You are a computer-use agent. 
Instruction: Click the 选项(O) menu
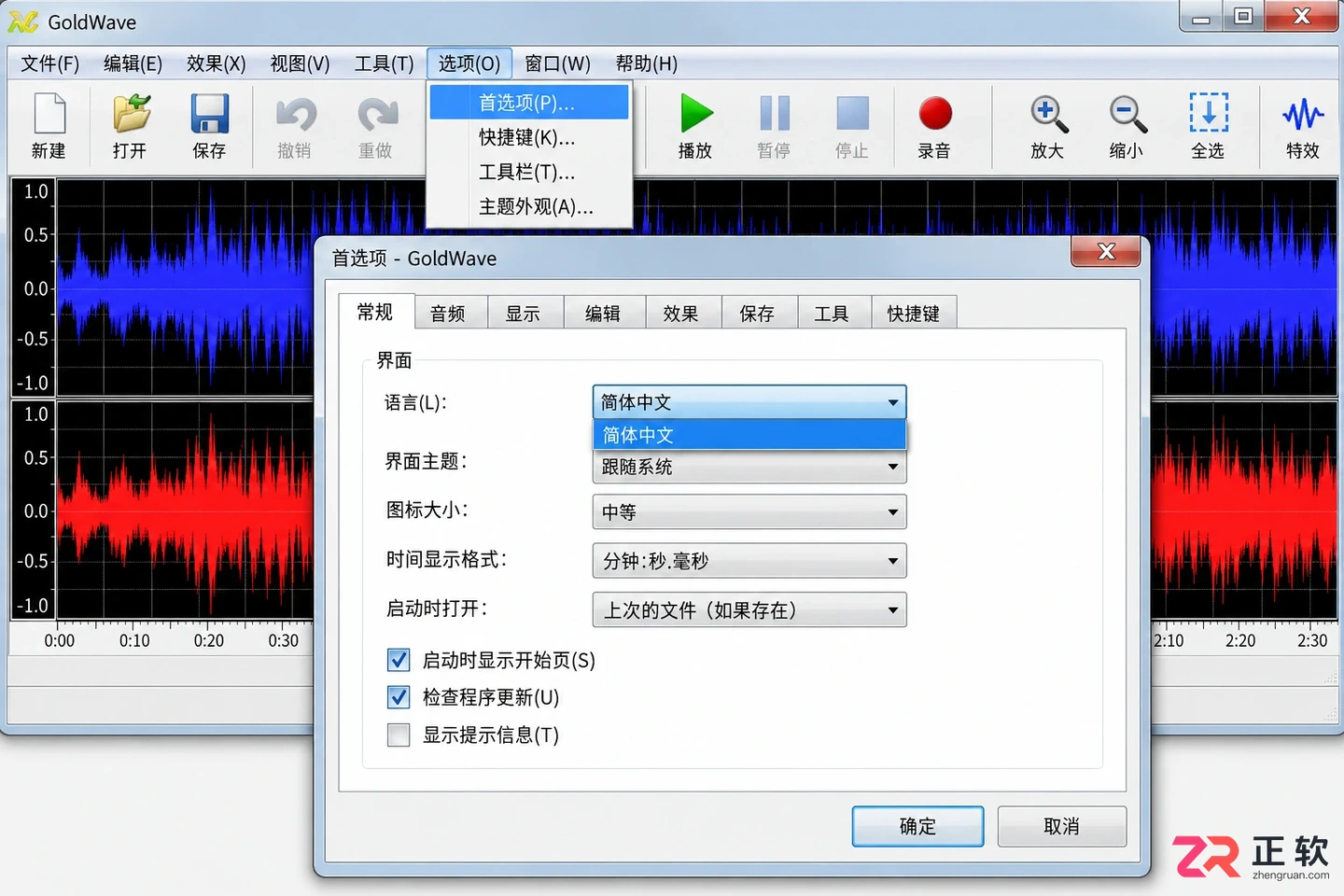pos(469,63)
